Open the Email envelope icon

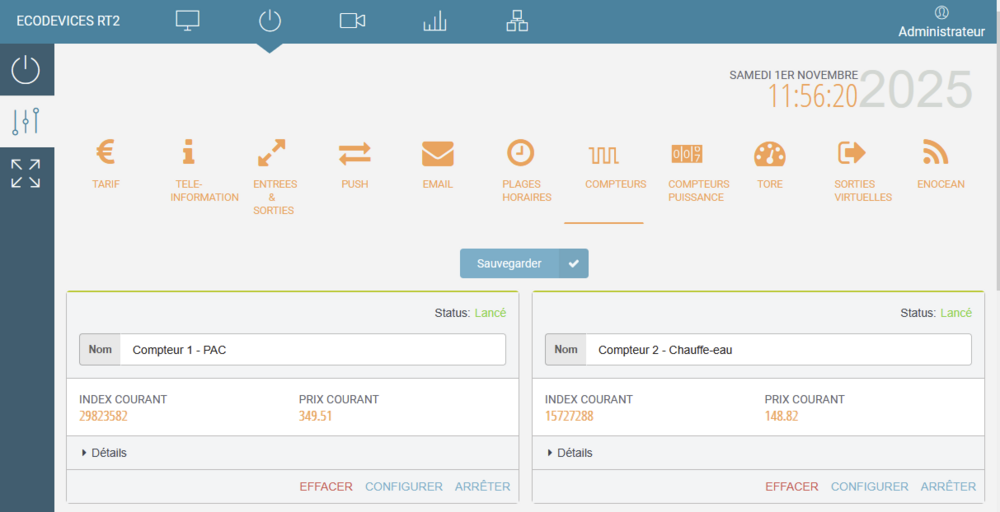pyautogui.click(x=437, y=153)
